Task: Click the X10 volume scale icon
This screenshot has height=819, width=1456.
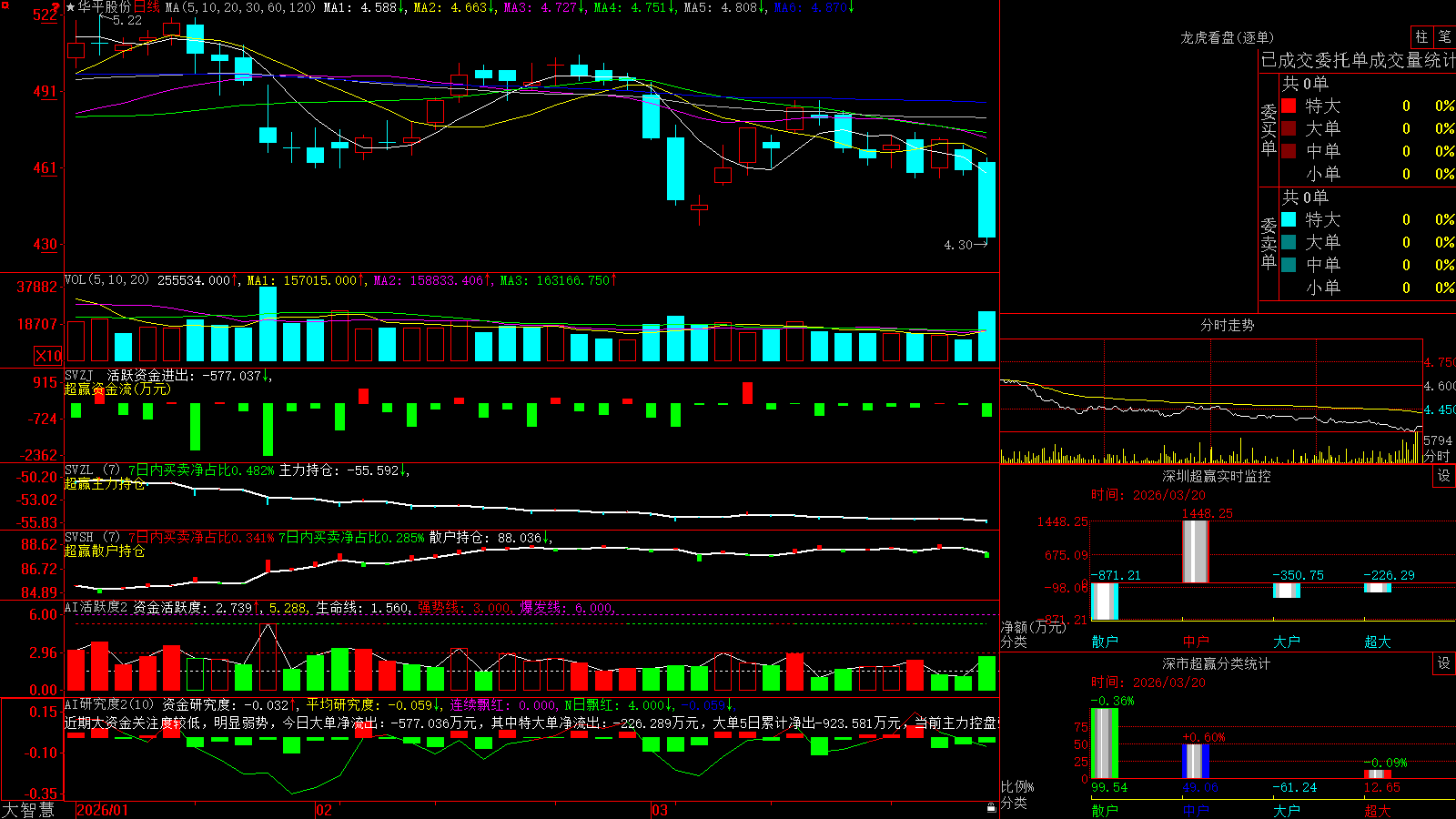Action: coord(48,356)
